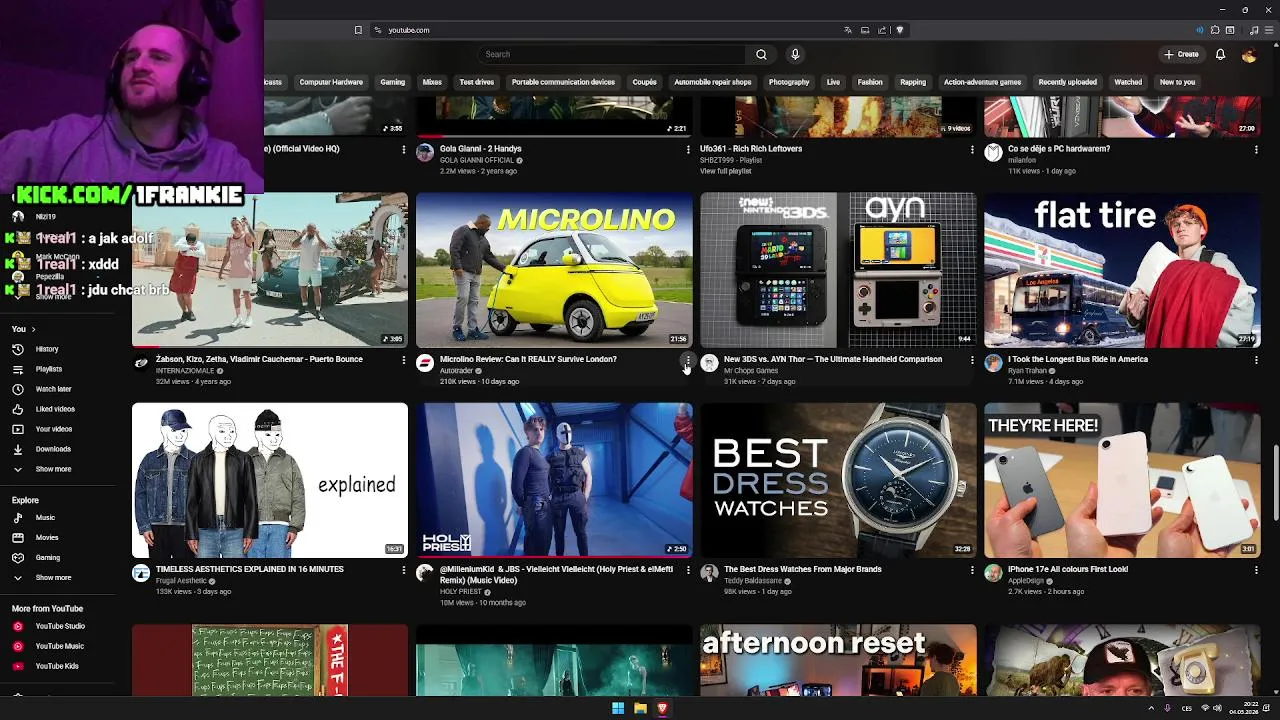Click the Create button
The image size is (1280, 720).
pos(1181,54)
